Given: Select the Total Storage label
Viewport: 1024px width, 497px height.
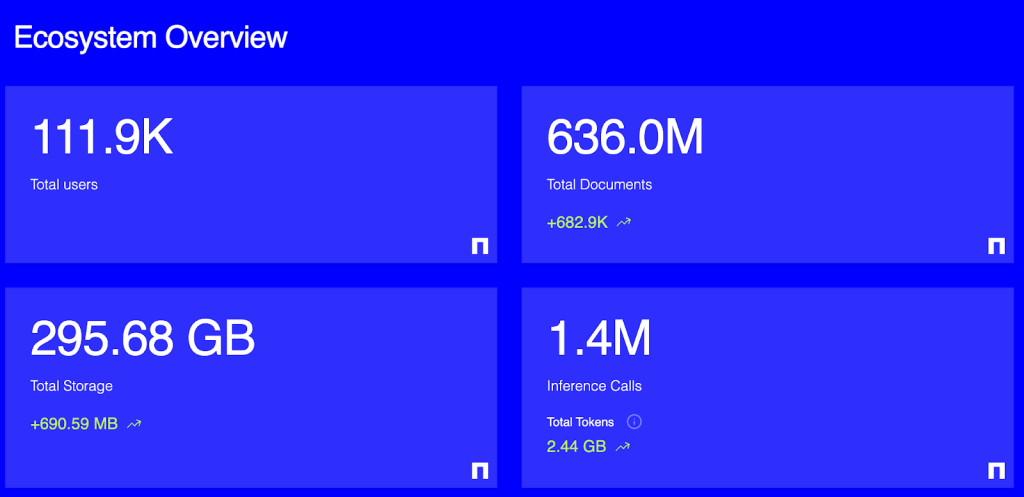Looking at the screenshot, I should (71, 386).
